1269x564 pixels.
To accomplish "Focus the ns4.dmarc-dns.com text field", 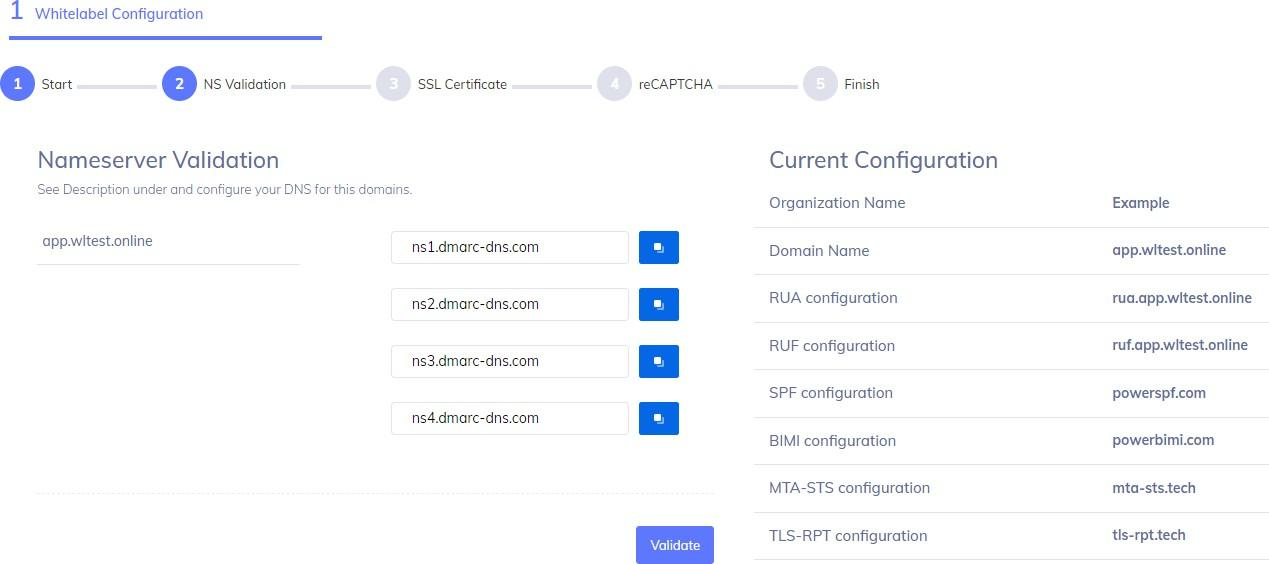I will [510, 418].
